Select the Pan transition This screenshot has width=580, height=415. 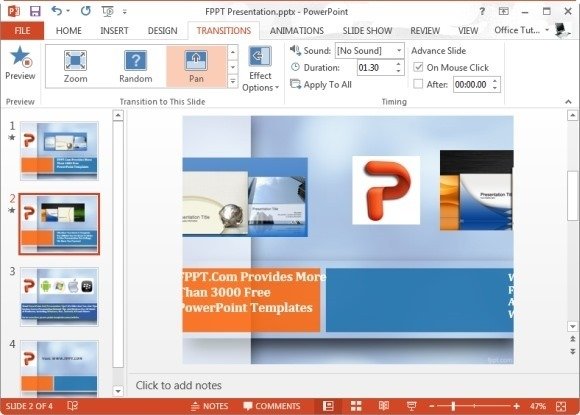click(196, 67)
